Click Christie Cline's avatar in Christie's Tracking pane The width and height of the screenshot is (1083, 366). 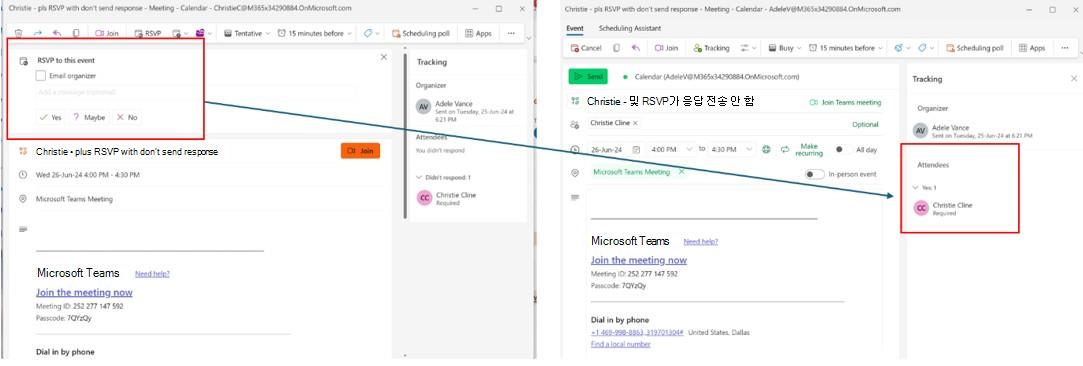[x=424, y=198]
